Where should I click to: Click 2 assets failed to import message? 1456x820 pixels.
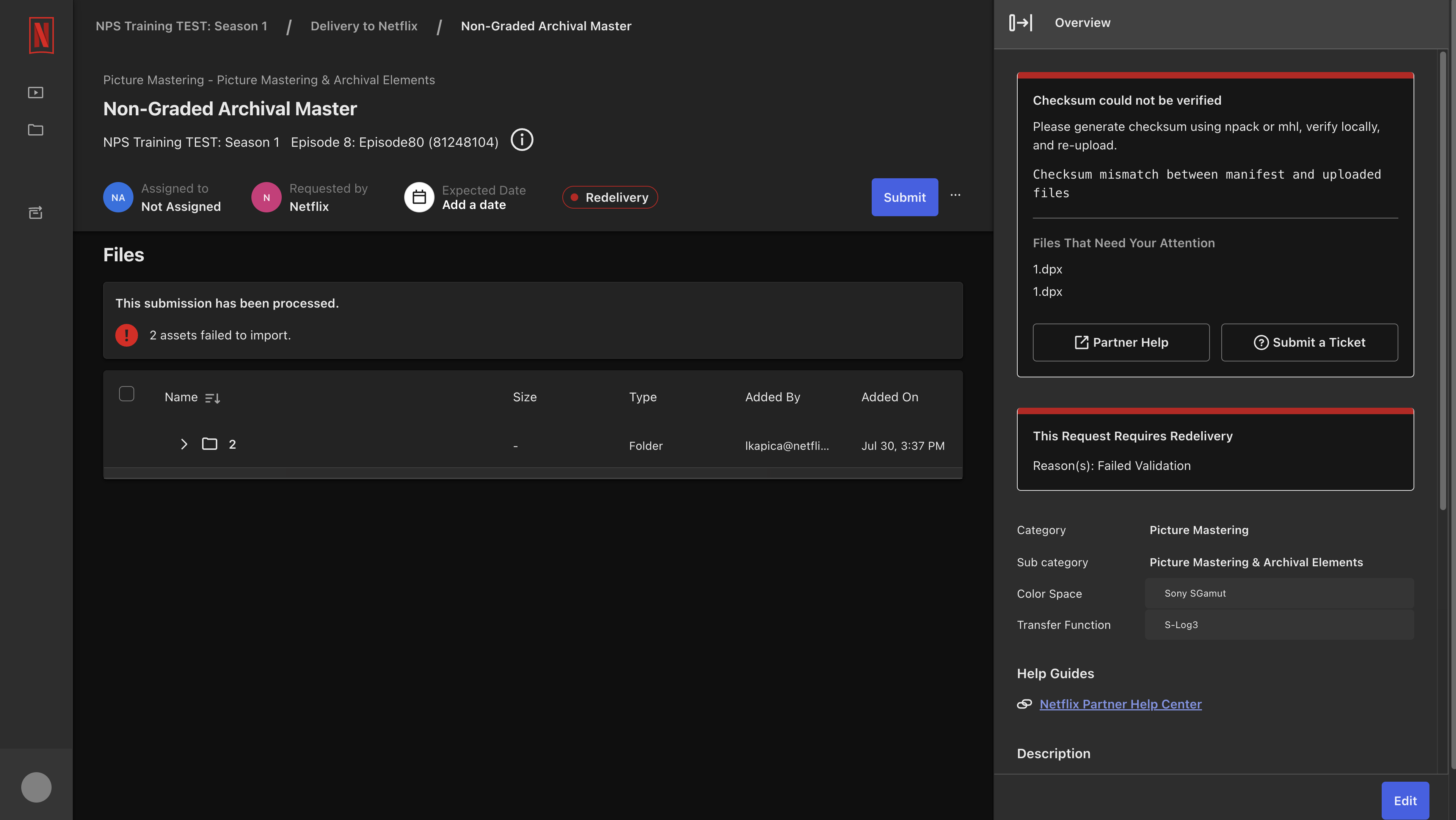(220, 335)
